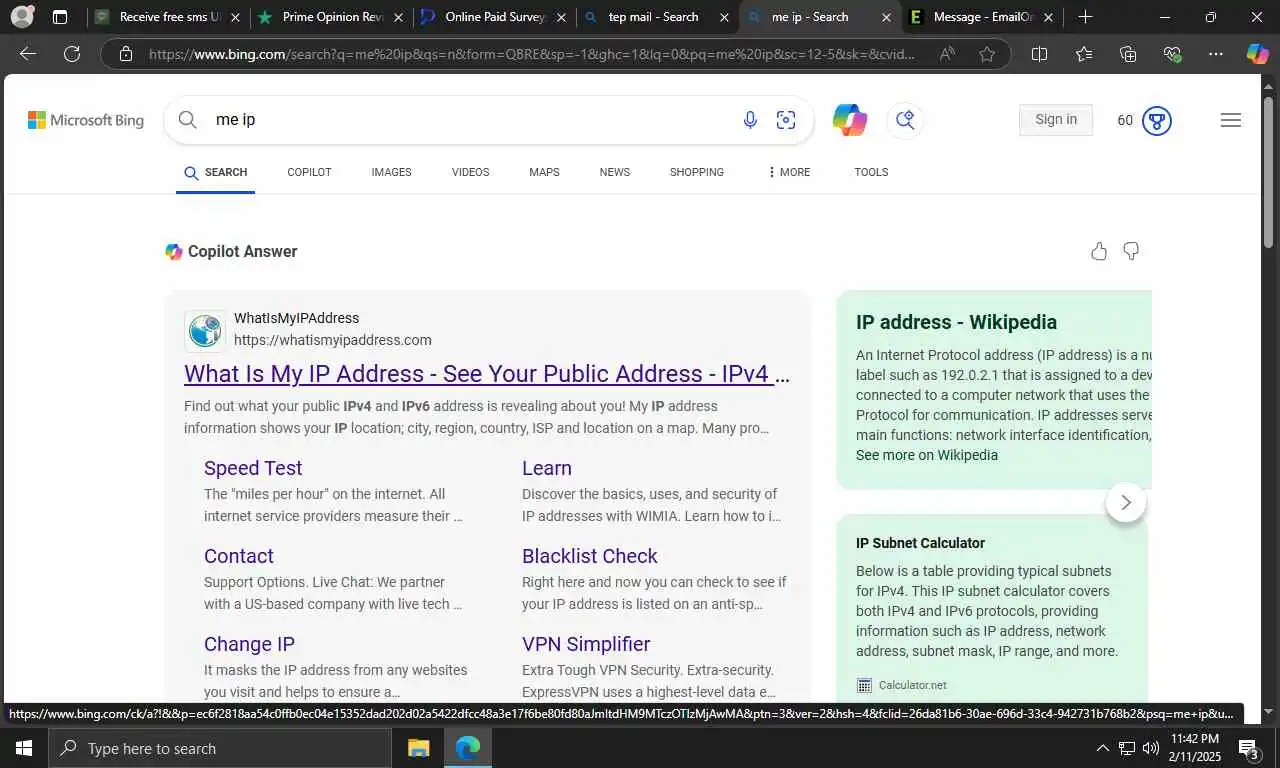Open the What Is My IP Address result link
1280x768 pixels.
click(487, 374)
